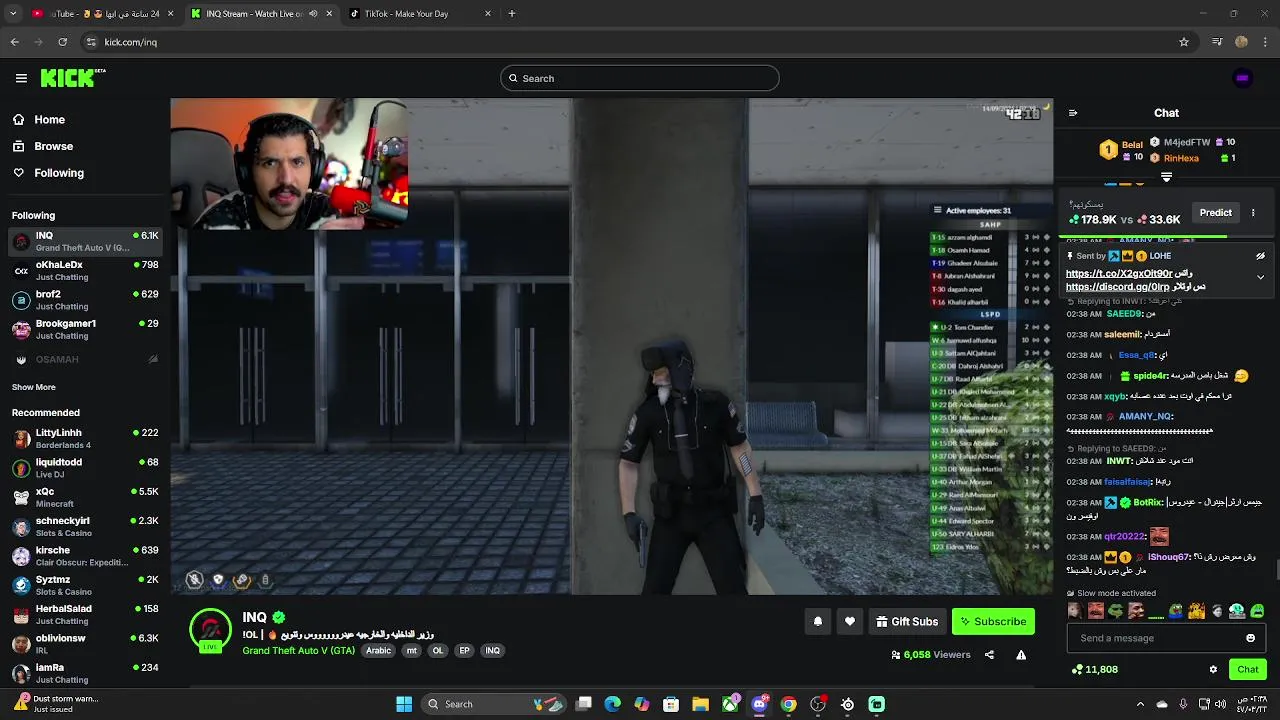Open recommended channel HerbalSalad

click(85, 614)
